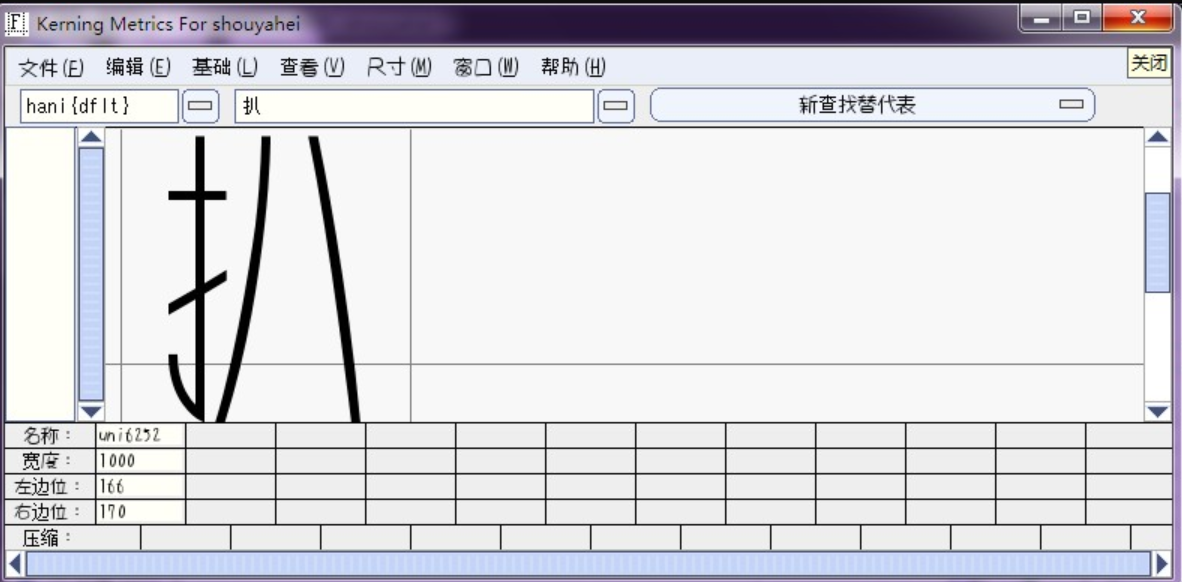Select the glyph name field showing uni6252
Viewport: 1182px width, 582px height.
tap(140, 435)
